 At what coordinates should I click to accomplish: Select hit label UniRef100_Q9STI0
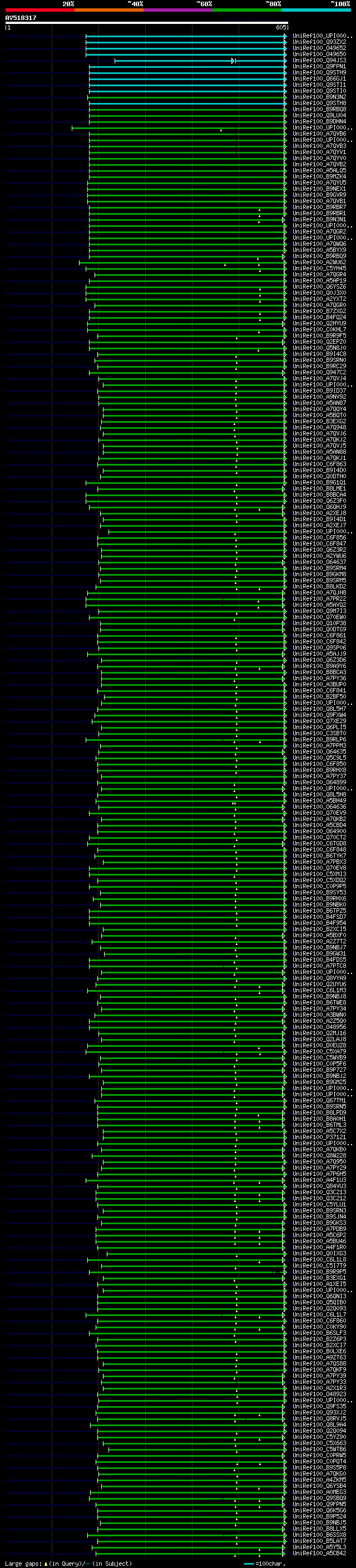pos(319,91)
